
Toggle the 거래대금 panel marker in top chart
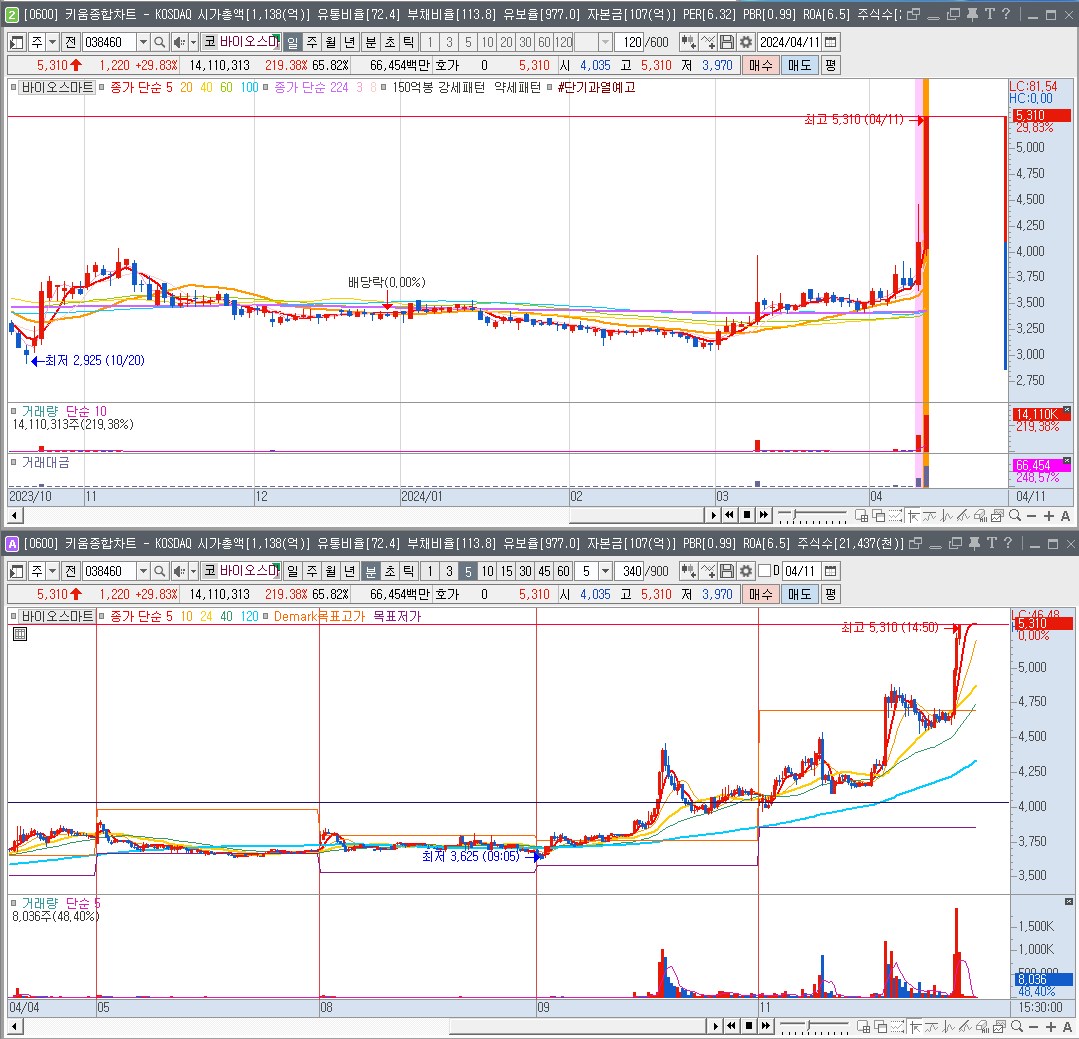[x=13, y=462]
